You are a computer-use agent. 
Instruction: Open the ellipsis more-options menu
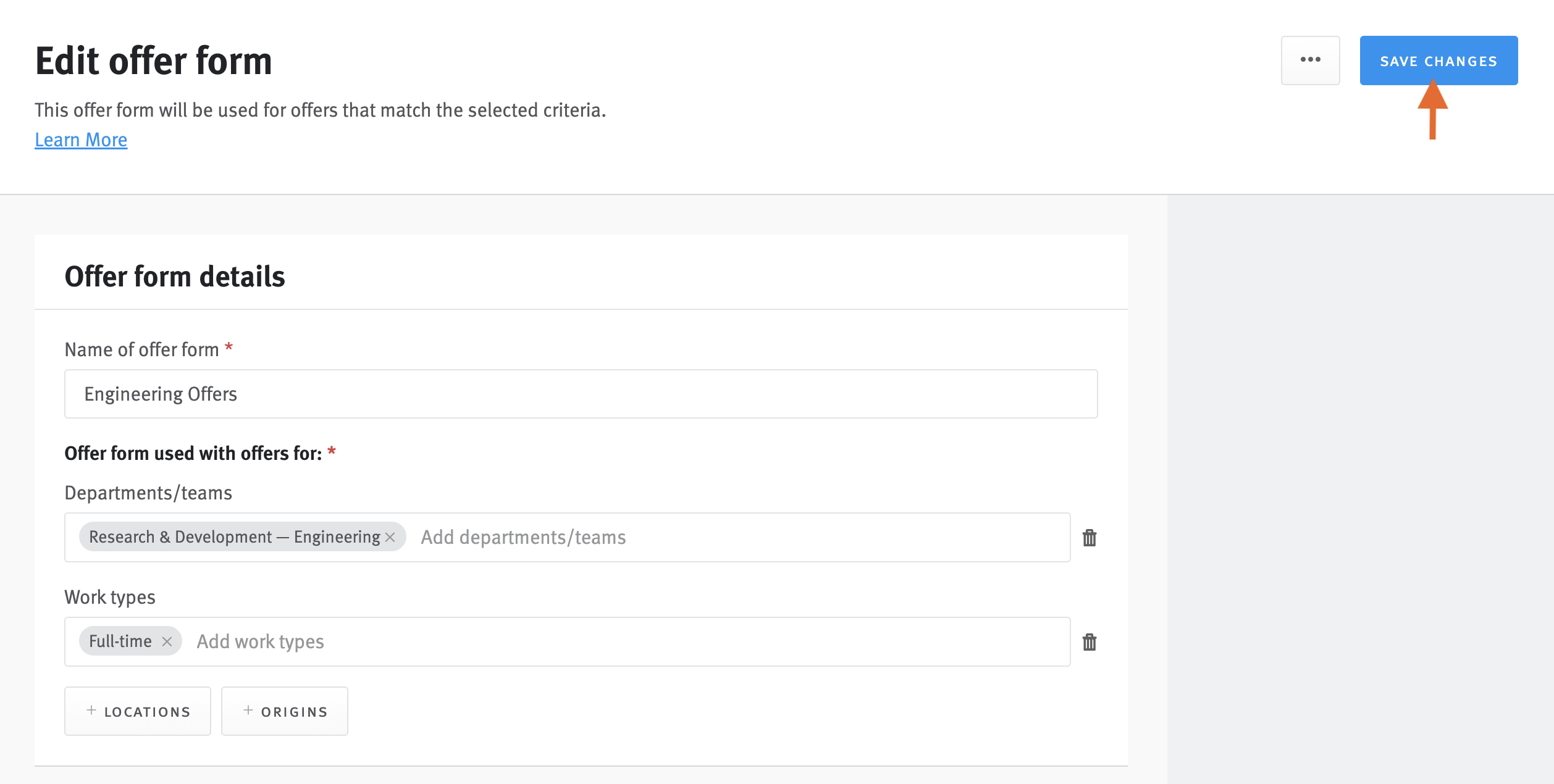click(x=1311, y=60)
